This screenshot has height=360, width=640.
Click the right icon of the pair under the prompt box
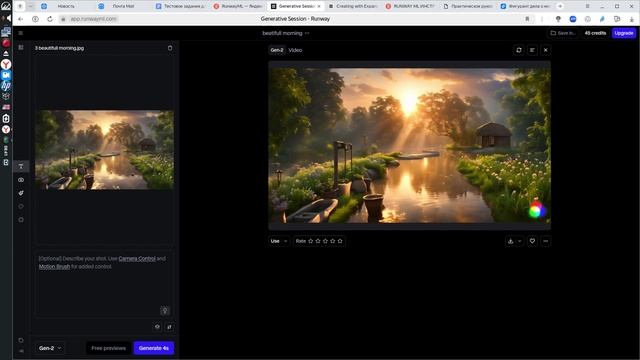click(169, 327)
